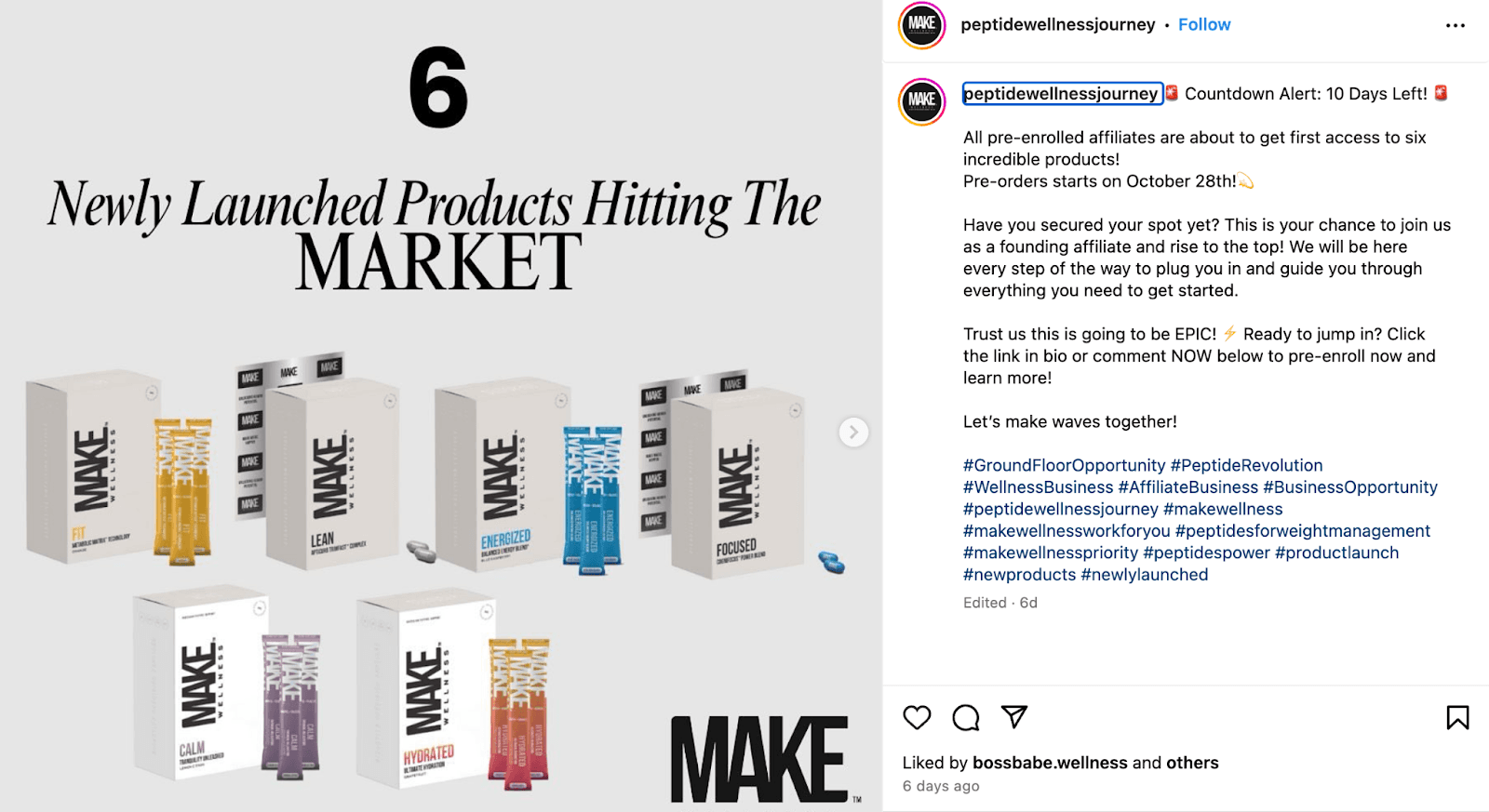
Task: Open the MAKE profile avatar in the header
Action: [x=920, y=24]
